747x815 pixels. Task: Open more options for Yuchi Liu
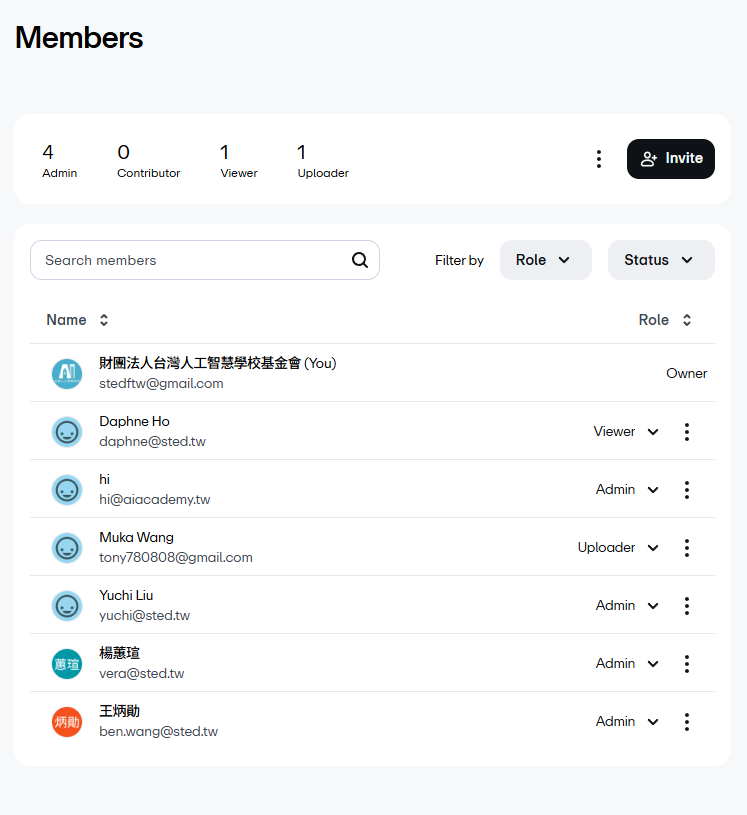(687, 606)
